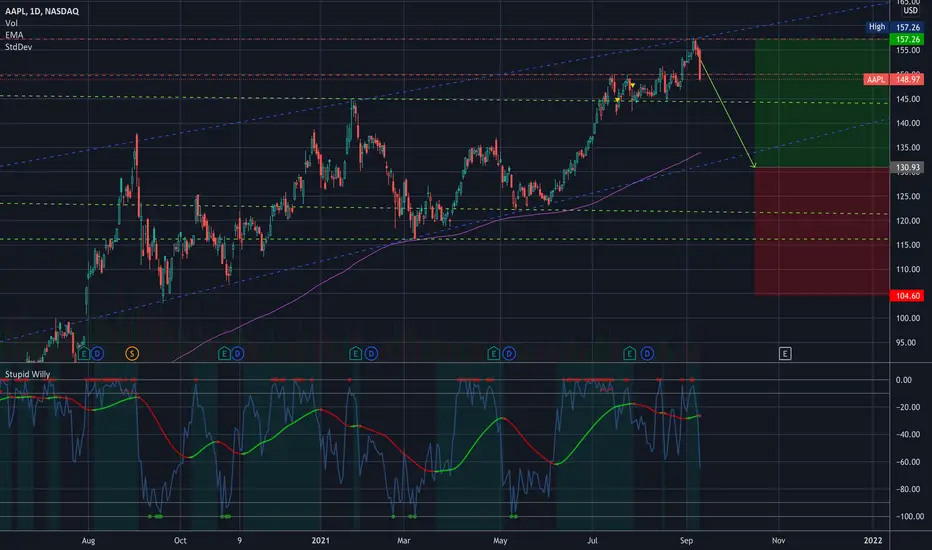The image size is (932, 550).
Task: Select the green profit zone of the position
Action: coord(822,103)
